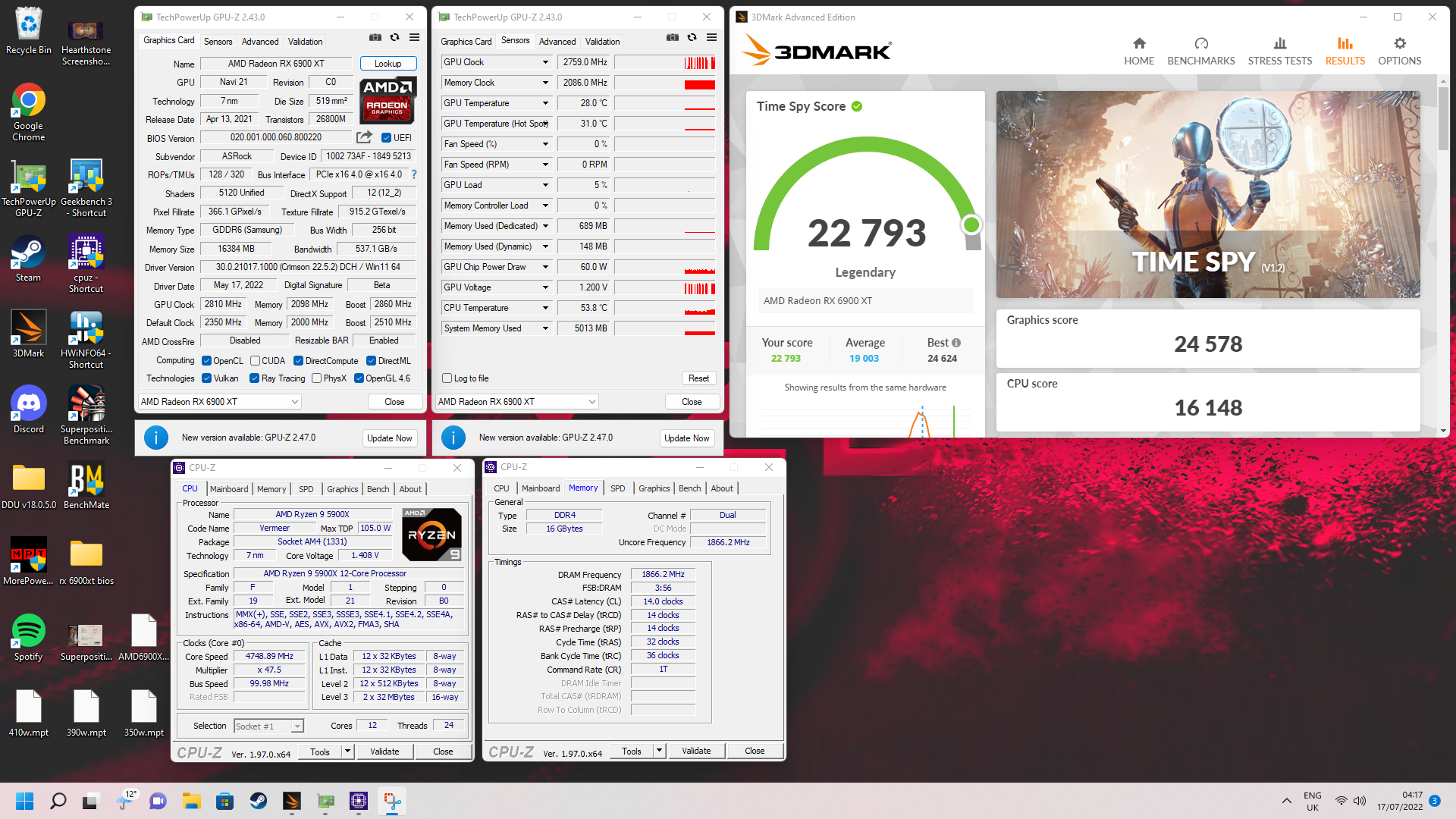Toggle DirectML checkbox

[x=371, y=361]
